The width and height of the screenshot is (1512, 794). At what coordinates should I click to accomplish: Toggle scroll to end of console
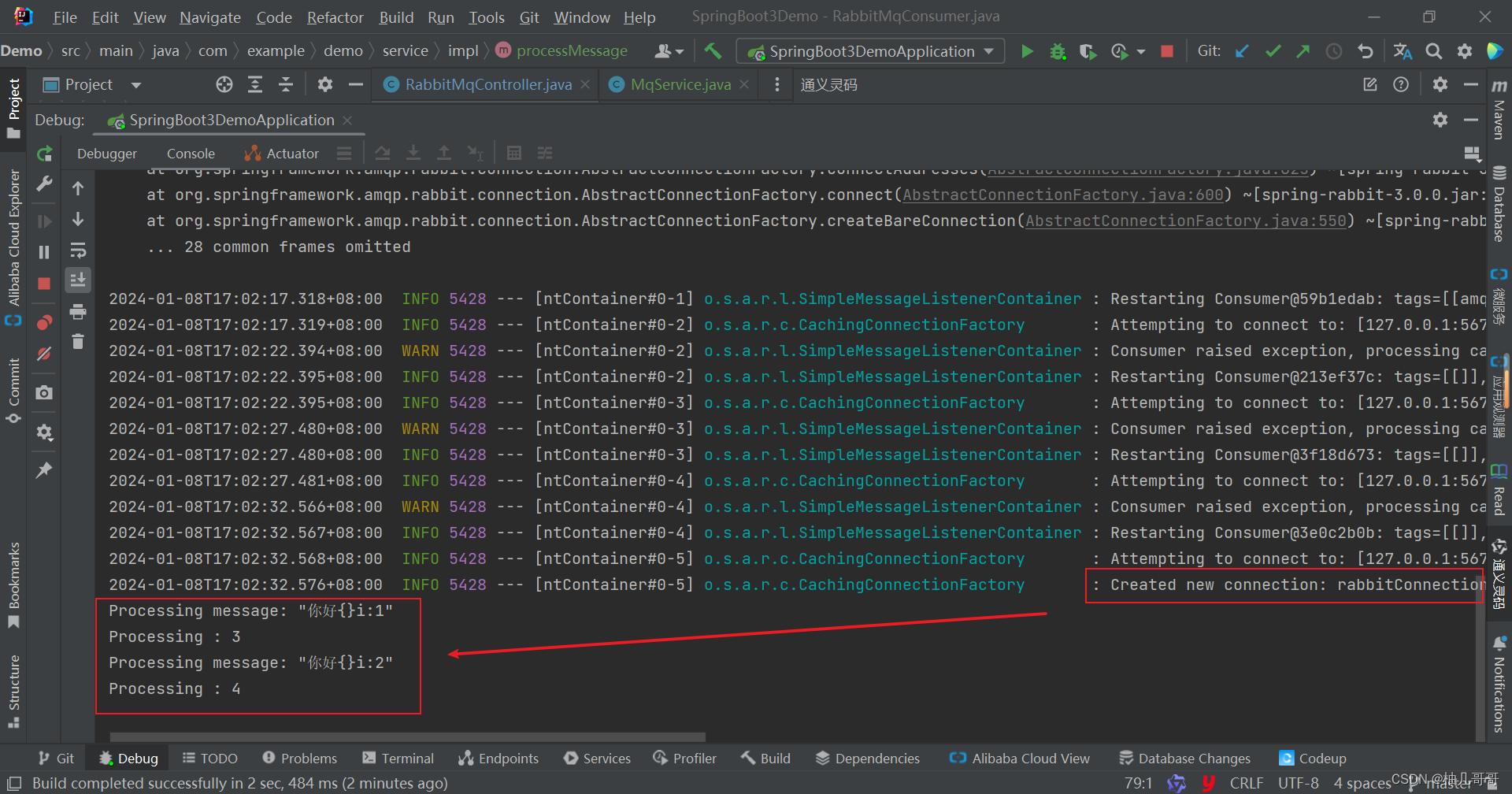(78, 280)
